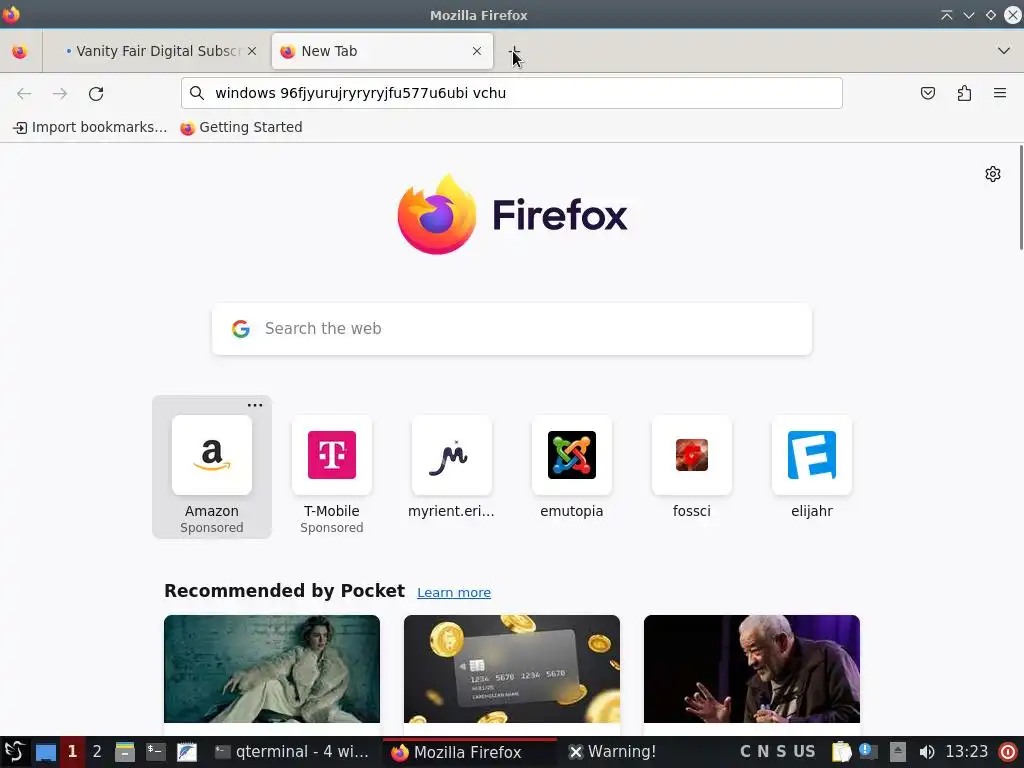
Task: Click the C caps lock indicator
Action: pyautogui.click(x=745, y=752)
